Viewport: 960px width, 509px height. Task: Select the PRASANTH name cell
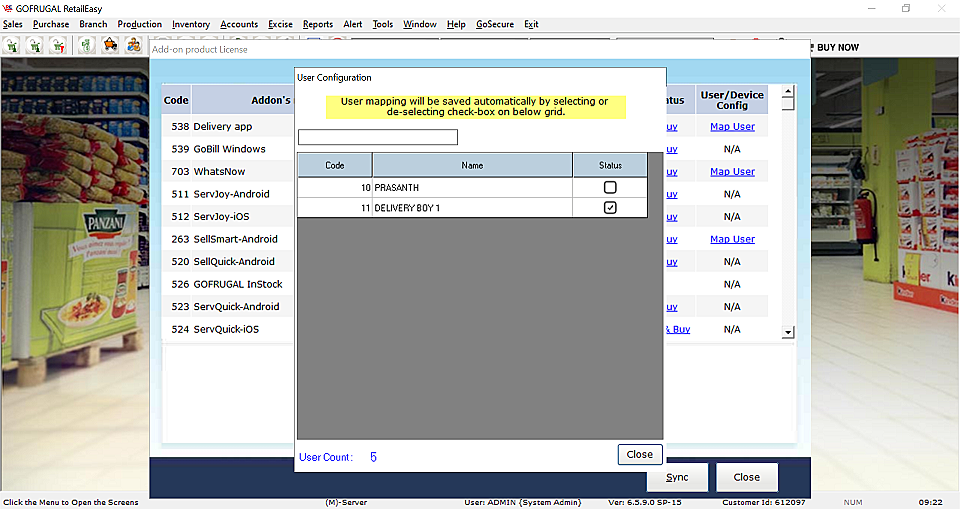coord(472,187)
